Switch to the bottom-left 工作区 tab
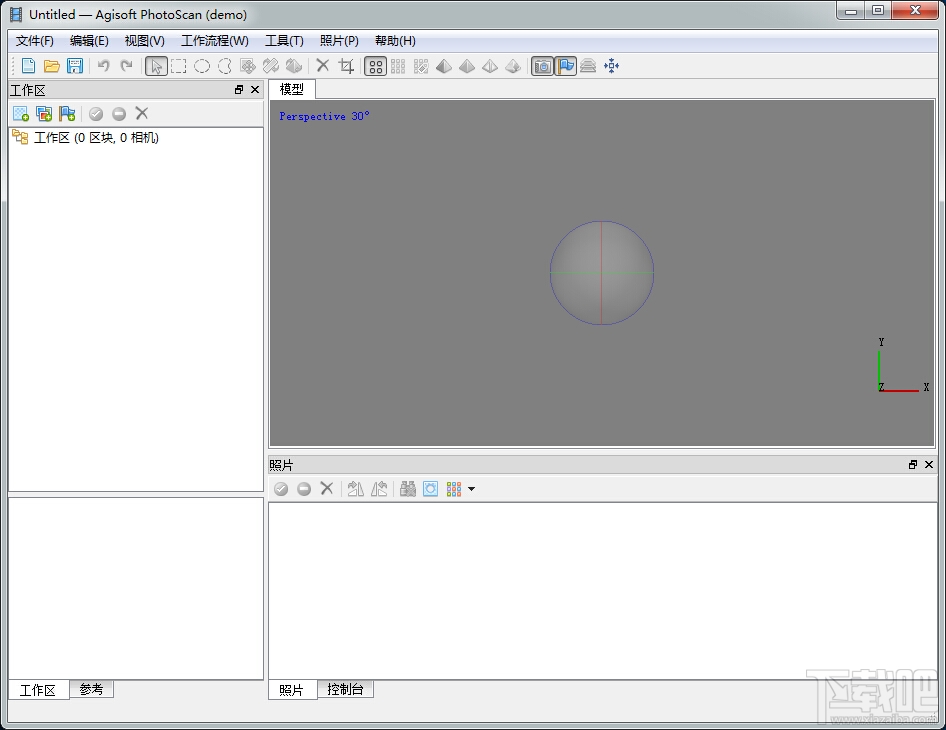The width and height of the screenshot is (946, 730). 38,690
